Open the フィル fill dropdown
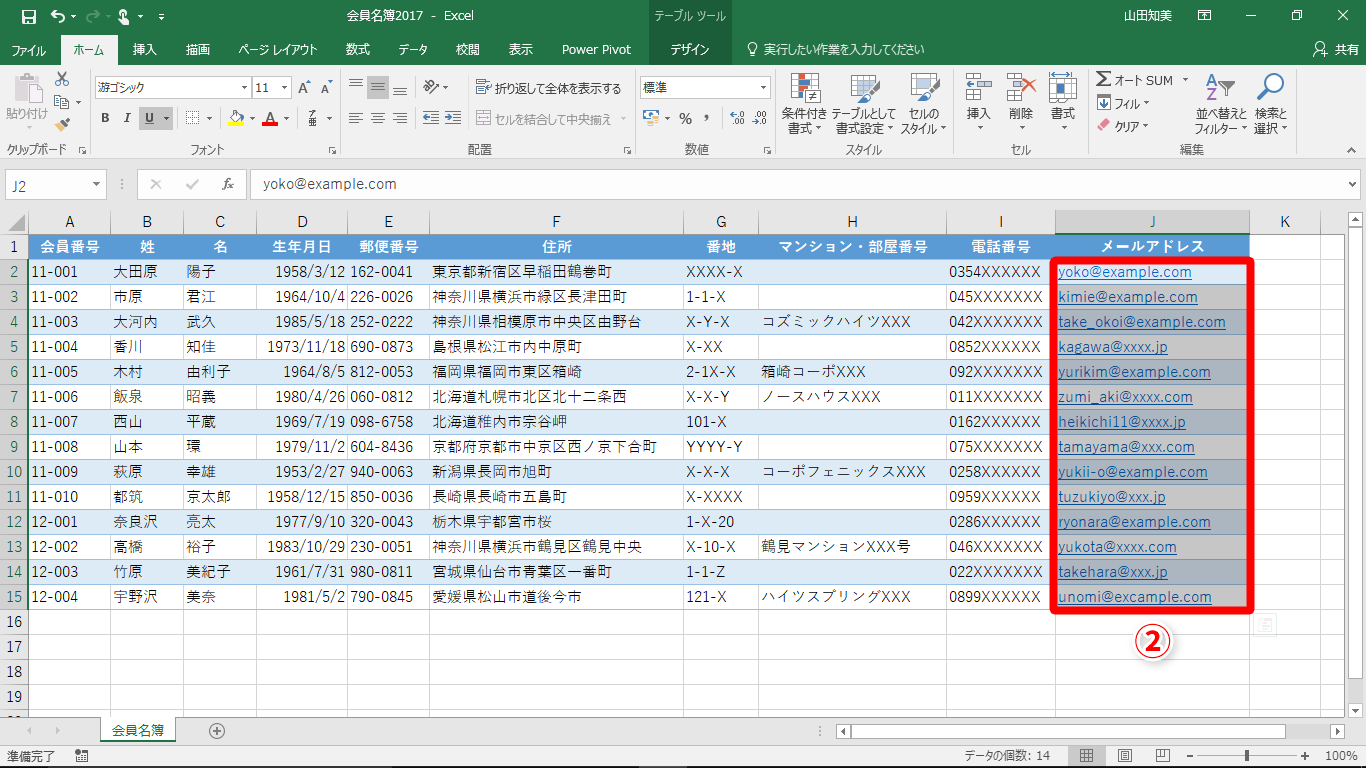This screenshot has width=1366, height=768. click(x=1122, y=103)
